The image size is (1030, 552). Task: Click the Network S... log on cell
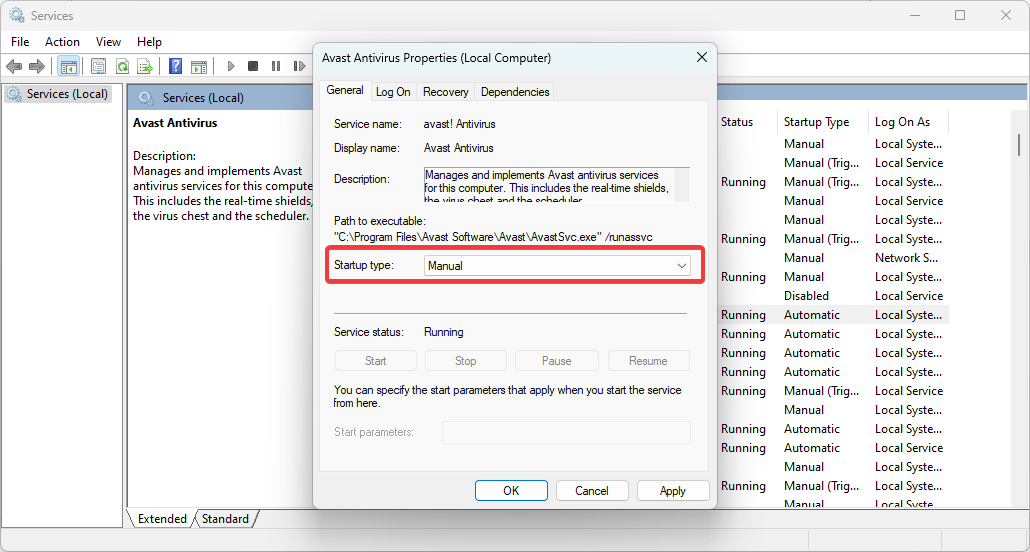[907, 258]
